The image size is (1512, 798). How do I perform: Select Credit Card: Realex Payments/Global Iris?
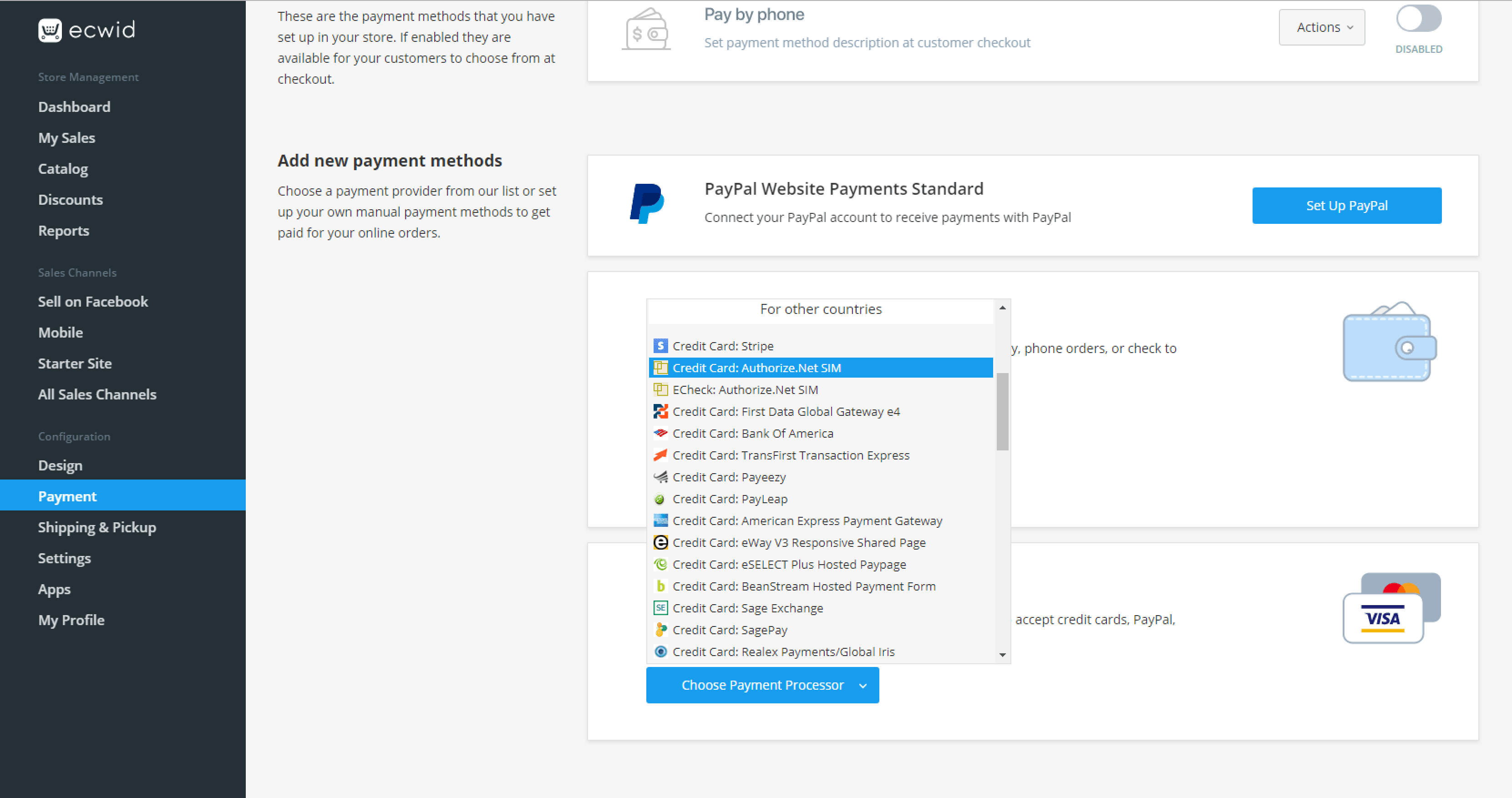coord(821,652)
